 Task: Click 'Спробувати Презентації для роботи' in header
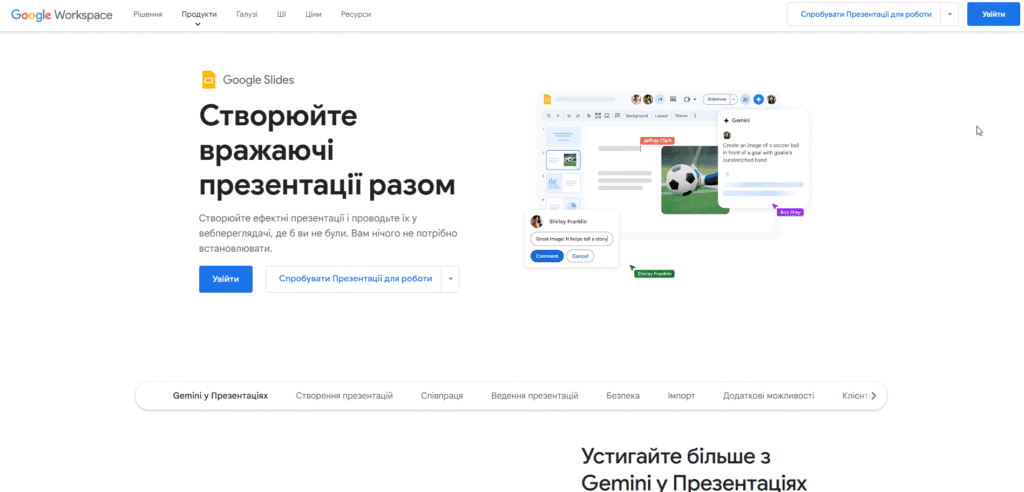[865, 15]
